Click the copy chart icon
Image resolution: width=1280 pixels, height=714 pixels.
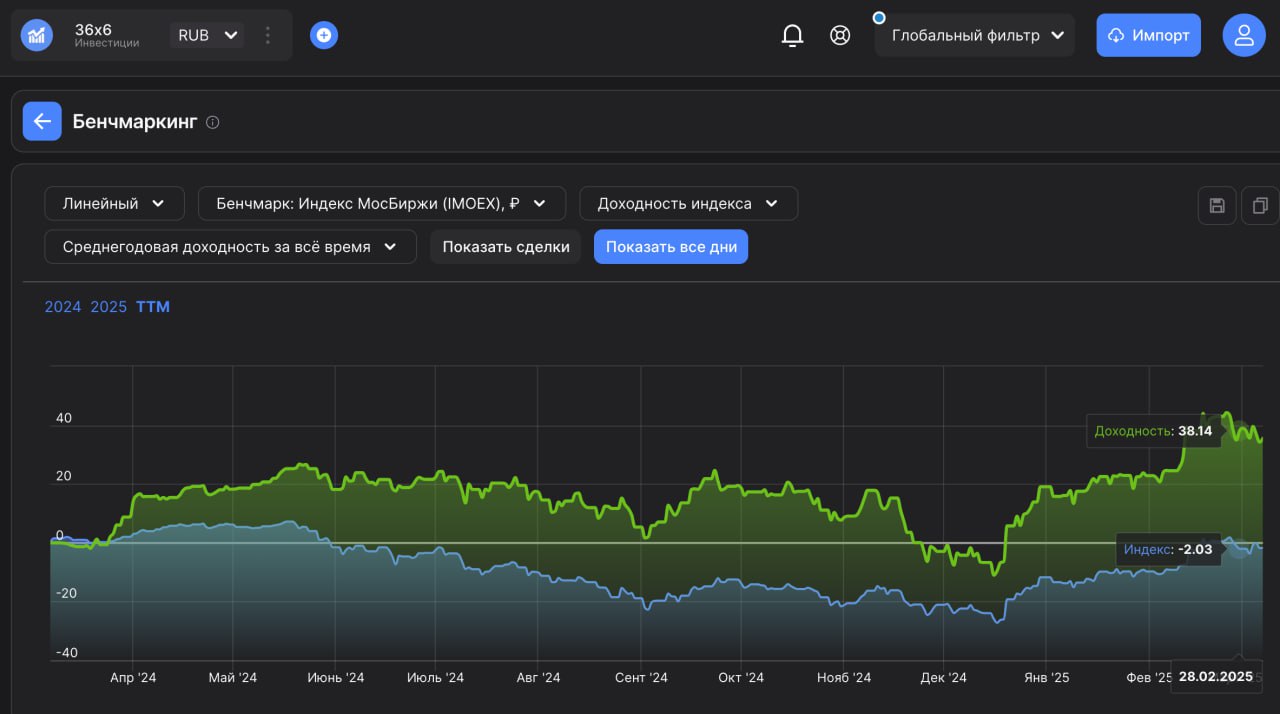tap(1259, 206)
